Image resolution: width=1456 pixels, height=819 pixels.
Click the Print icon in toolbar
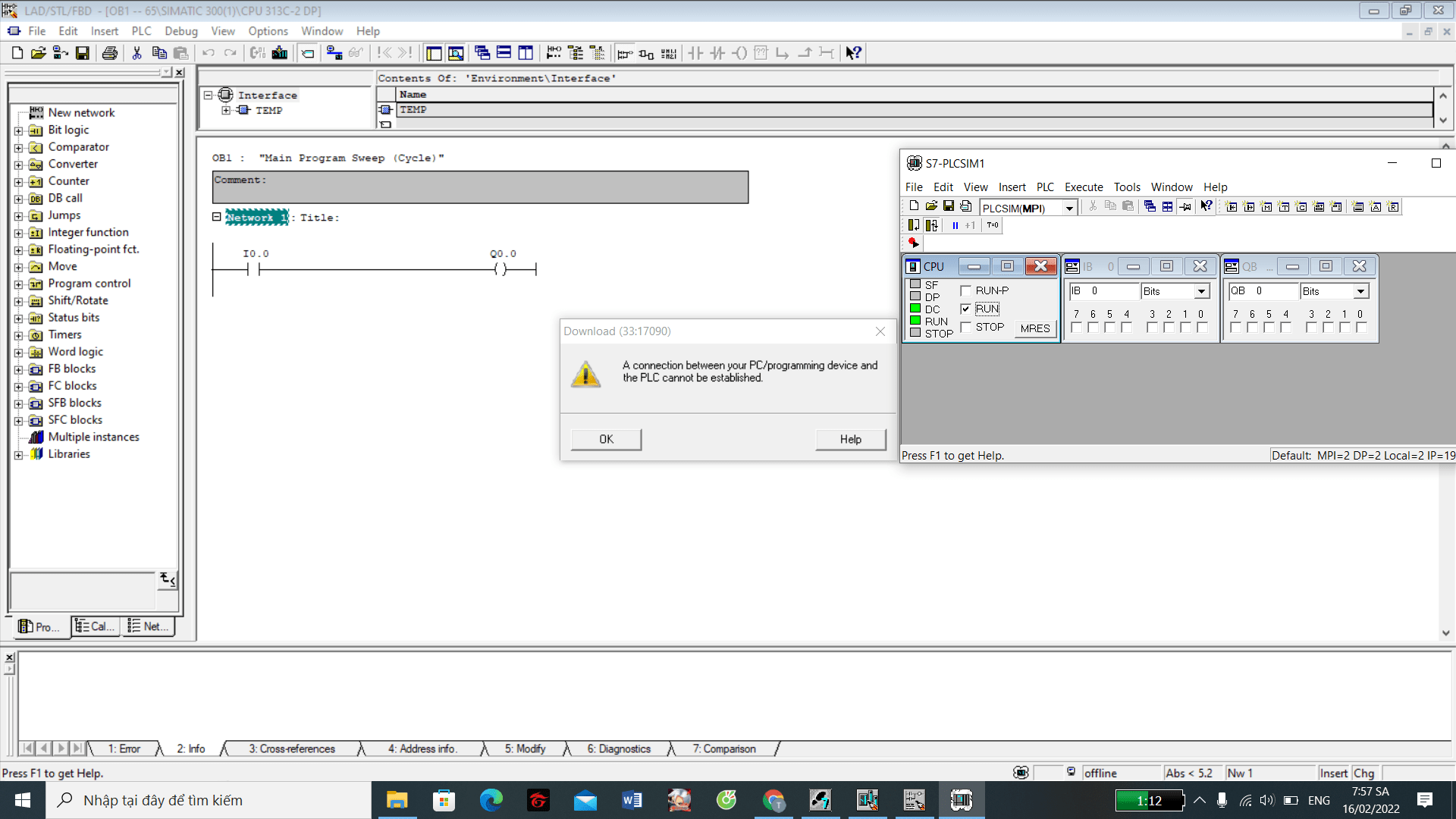pos(110,53)
